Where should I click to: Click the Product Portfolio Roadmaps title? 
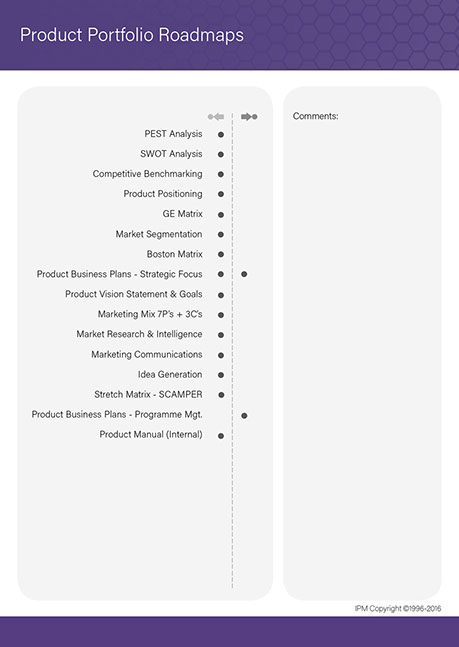click(132, 35)
